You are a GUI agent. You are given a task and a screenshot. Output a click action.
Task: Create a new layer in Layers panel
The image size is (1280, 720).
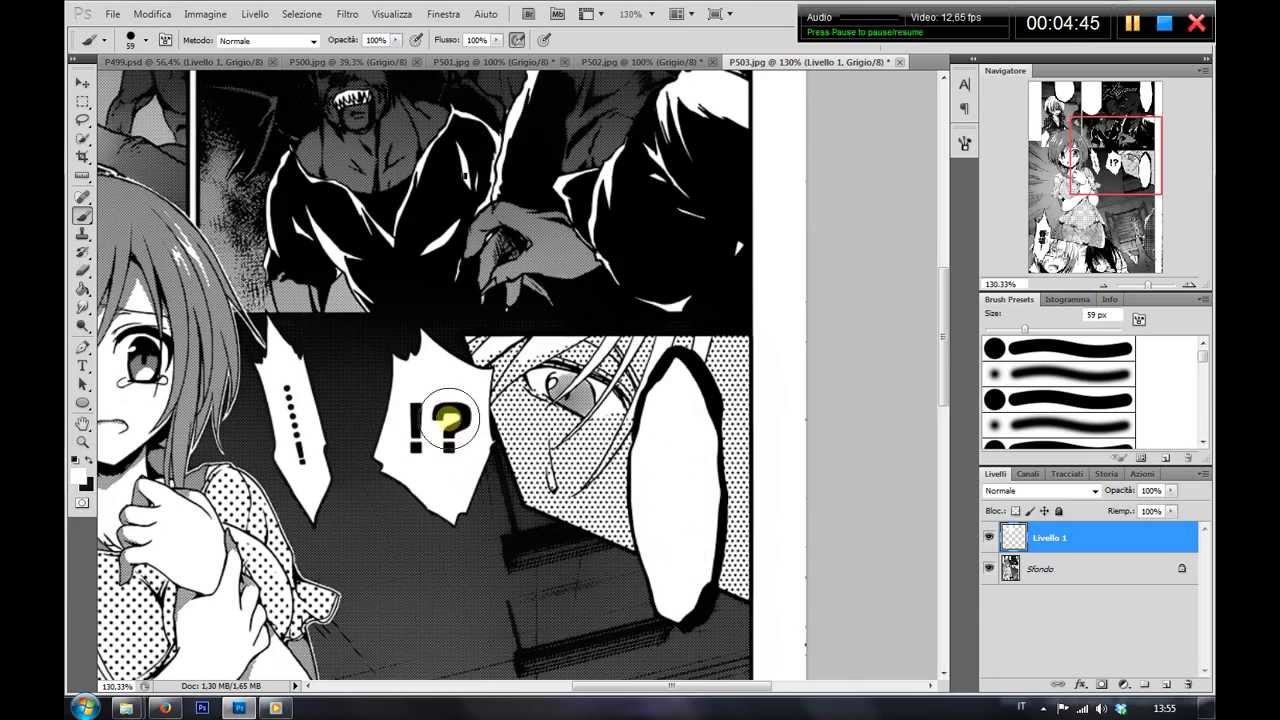[x=1166, y=684]
